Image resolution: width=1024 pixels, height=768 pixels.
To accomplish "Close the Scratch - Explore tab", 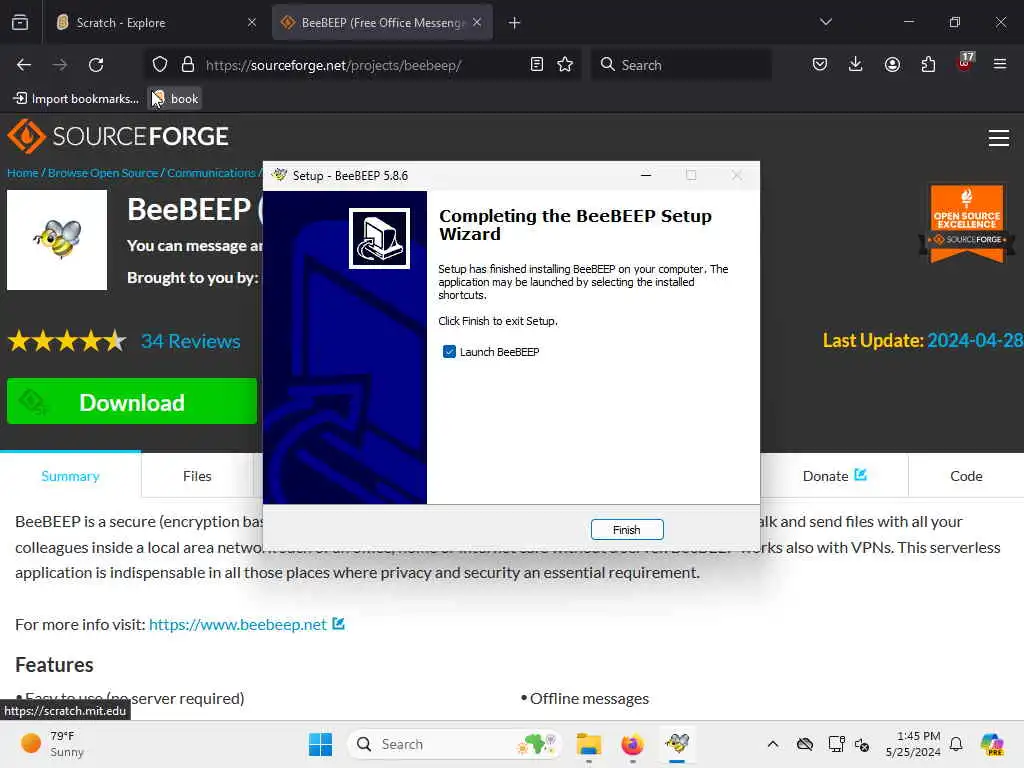I will (252, 23).
